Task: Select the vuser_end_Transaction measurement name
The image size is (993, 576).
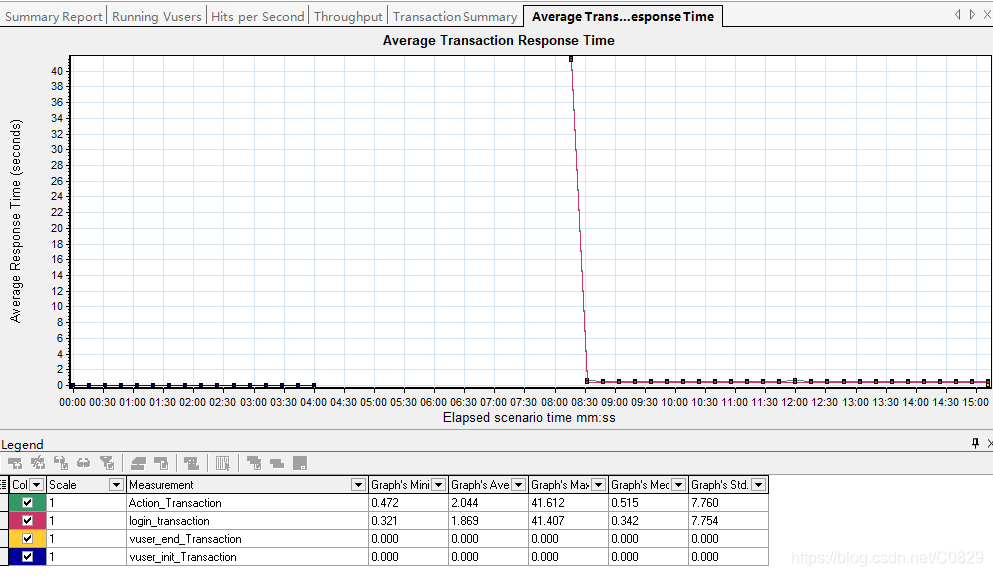Action: (185, 539)
